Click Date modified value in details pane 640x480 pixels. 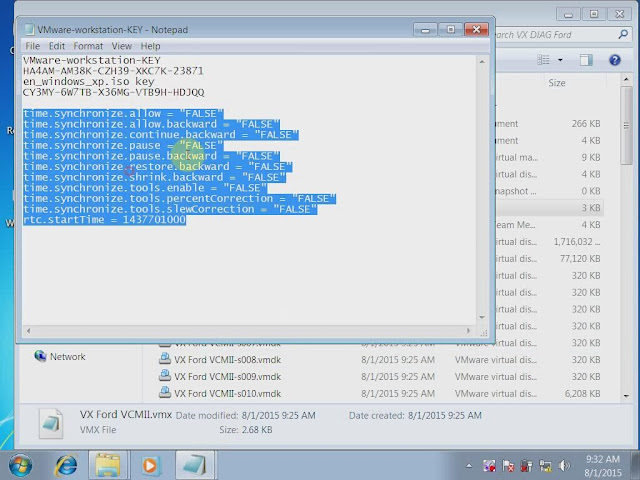coord(278,416)
